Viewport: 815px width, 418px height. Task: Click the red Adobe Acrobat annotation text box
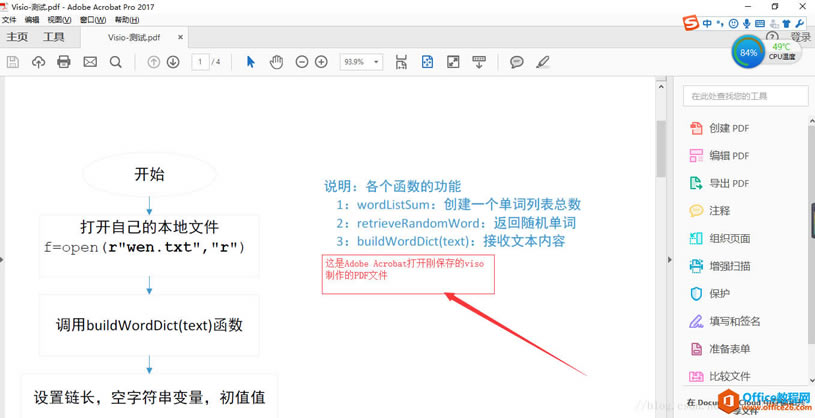(x=408, y=274)
